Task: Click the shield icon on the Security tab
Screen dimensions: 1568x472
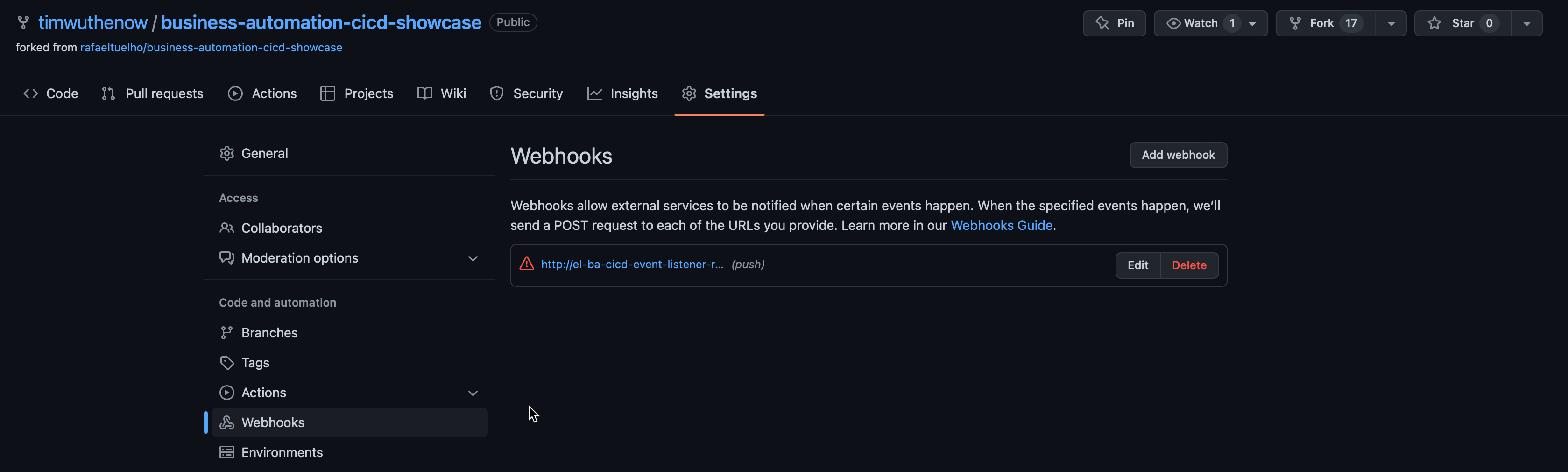Action: click(x=497, y=93)
